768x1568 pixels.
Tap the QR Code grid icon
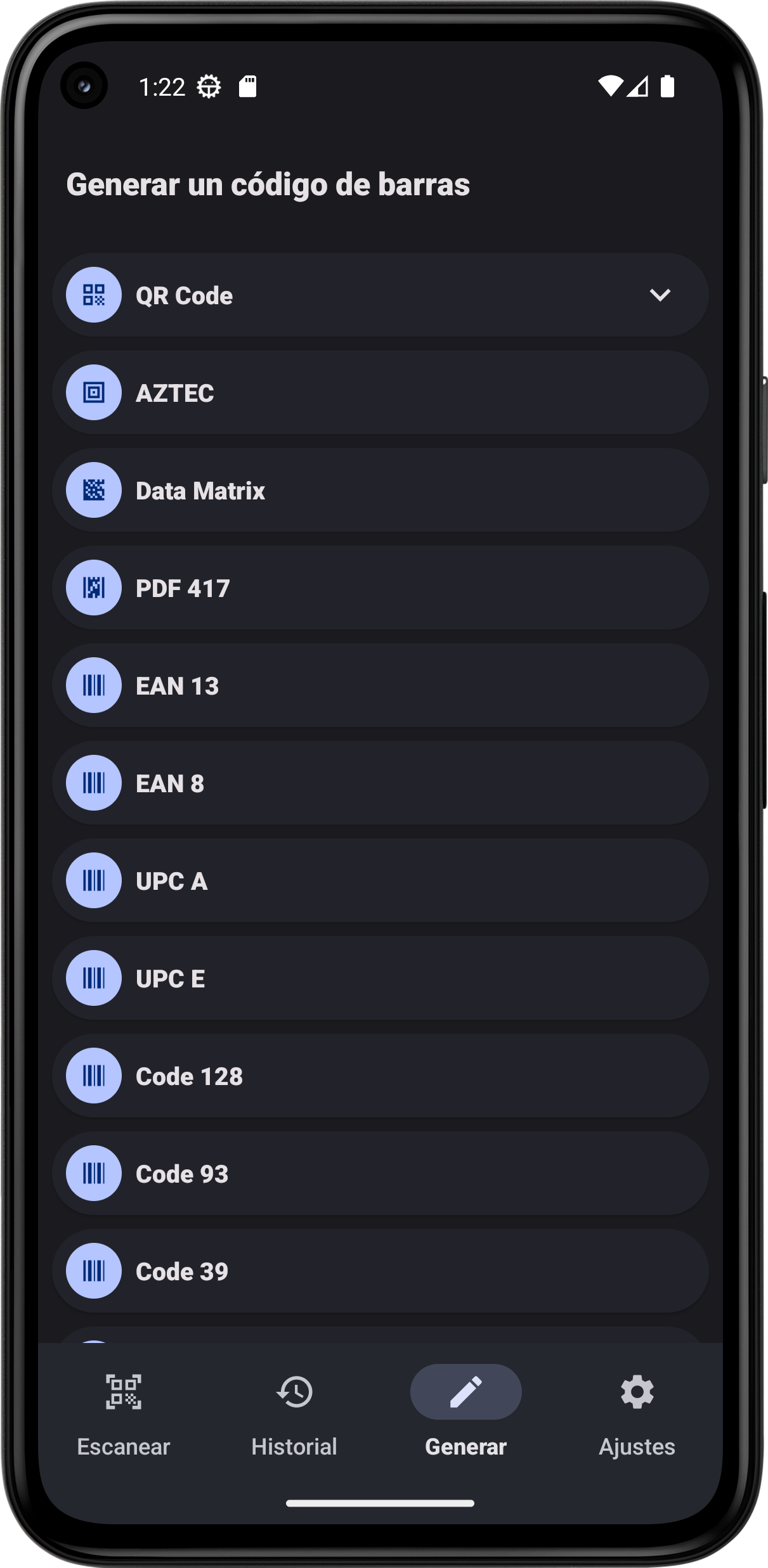pos(94,295)
